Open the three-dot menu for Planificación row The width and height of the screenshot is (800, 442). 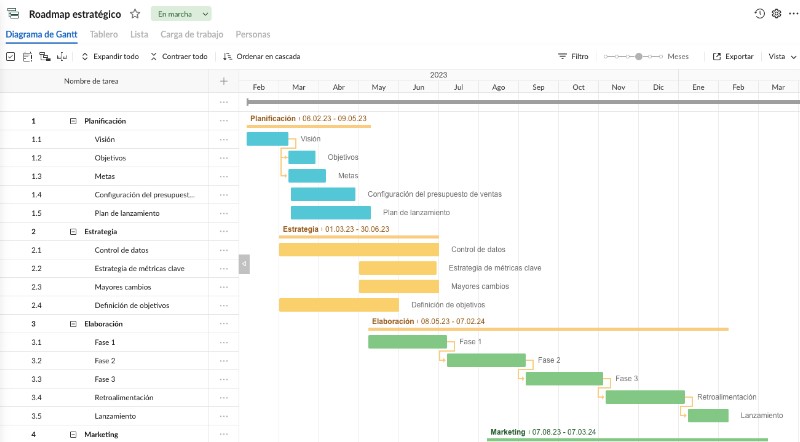(x=223, y=121)
